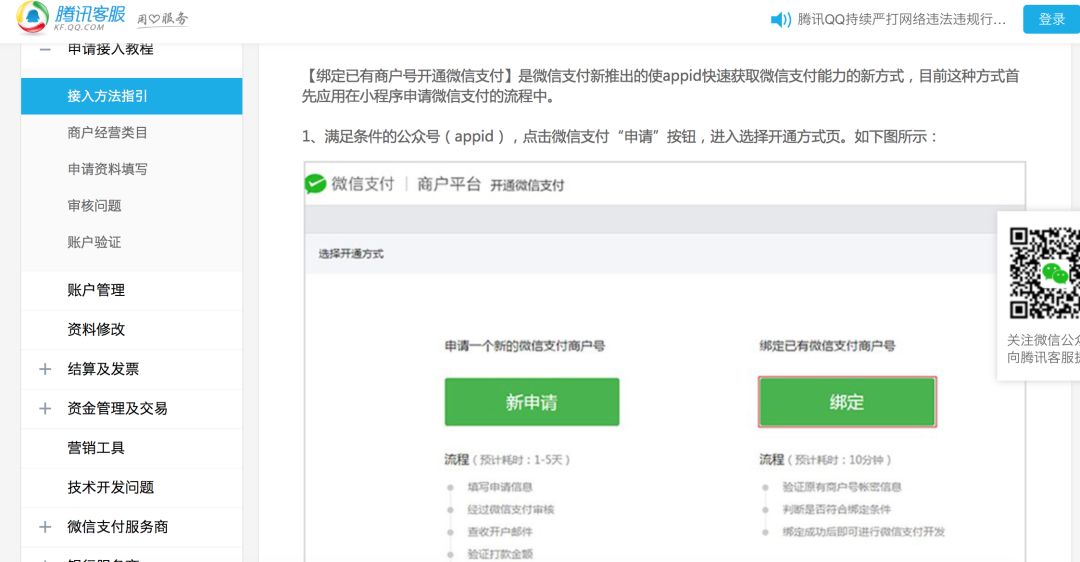Click the speaker announcement icon
The width and height of the screenshot is (1080, 562).
(780, 19)
